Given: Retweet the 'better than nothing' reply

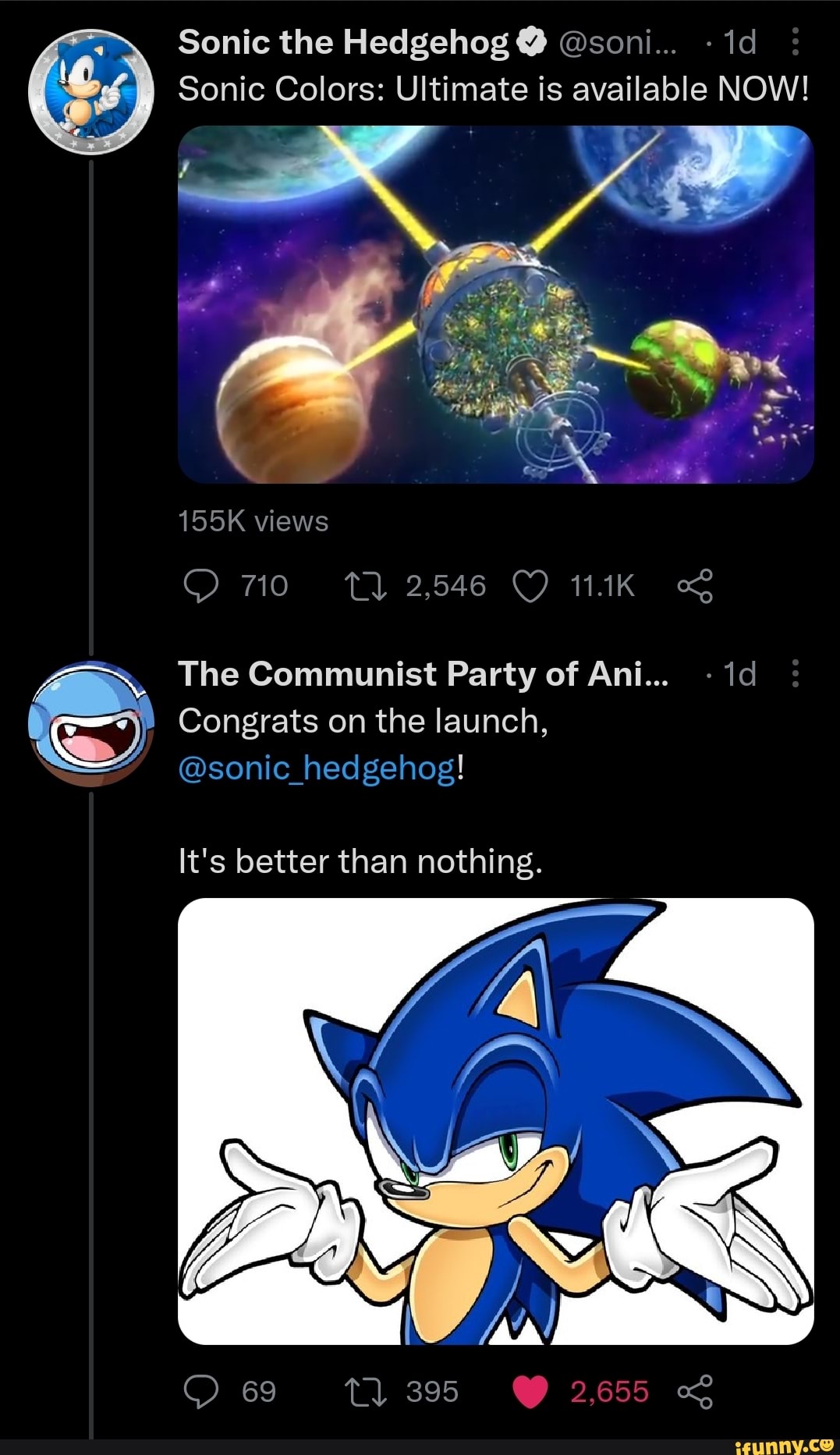Looking at the screenshot, I should (x=367, y=1392).
